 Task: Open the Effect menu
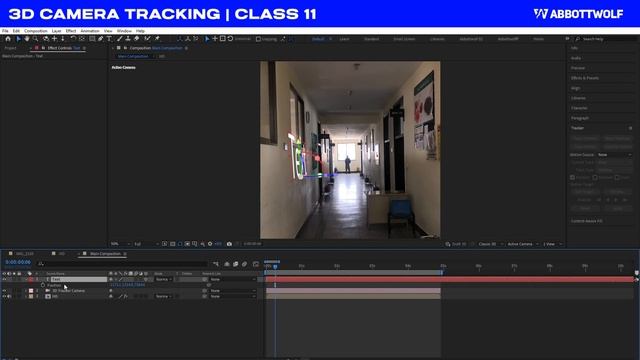point(71,31)
